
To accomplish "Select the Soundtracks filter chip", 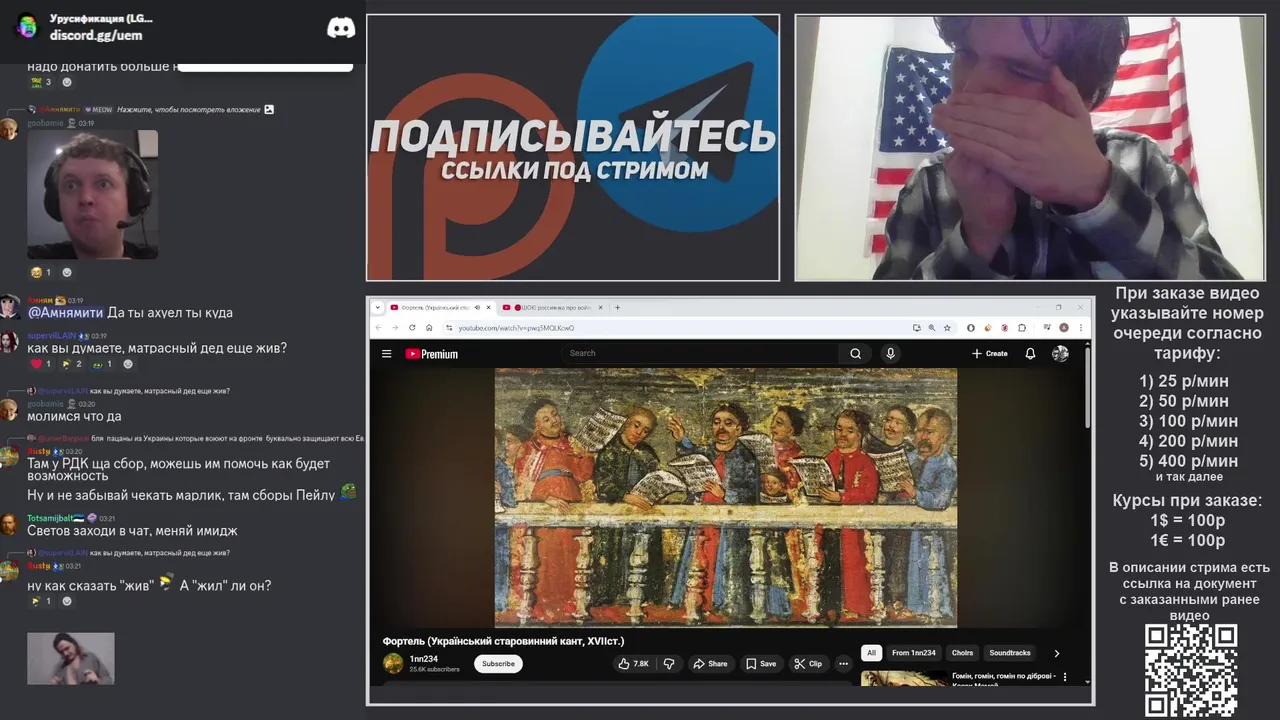I will 1010,653.
